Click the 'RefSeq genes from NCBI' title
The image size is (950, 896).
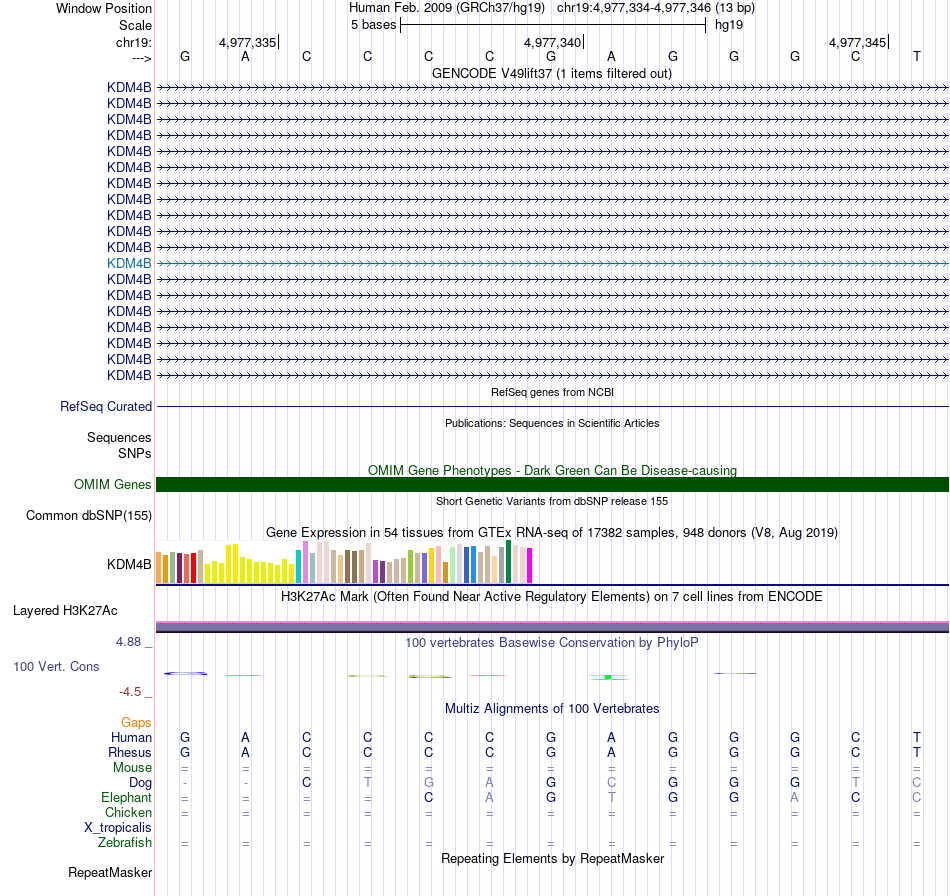click(553, 393)
